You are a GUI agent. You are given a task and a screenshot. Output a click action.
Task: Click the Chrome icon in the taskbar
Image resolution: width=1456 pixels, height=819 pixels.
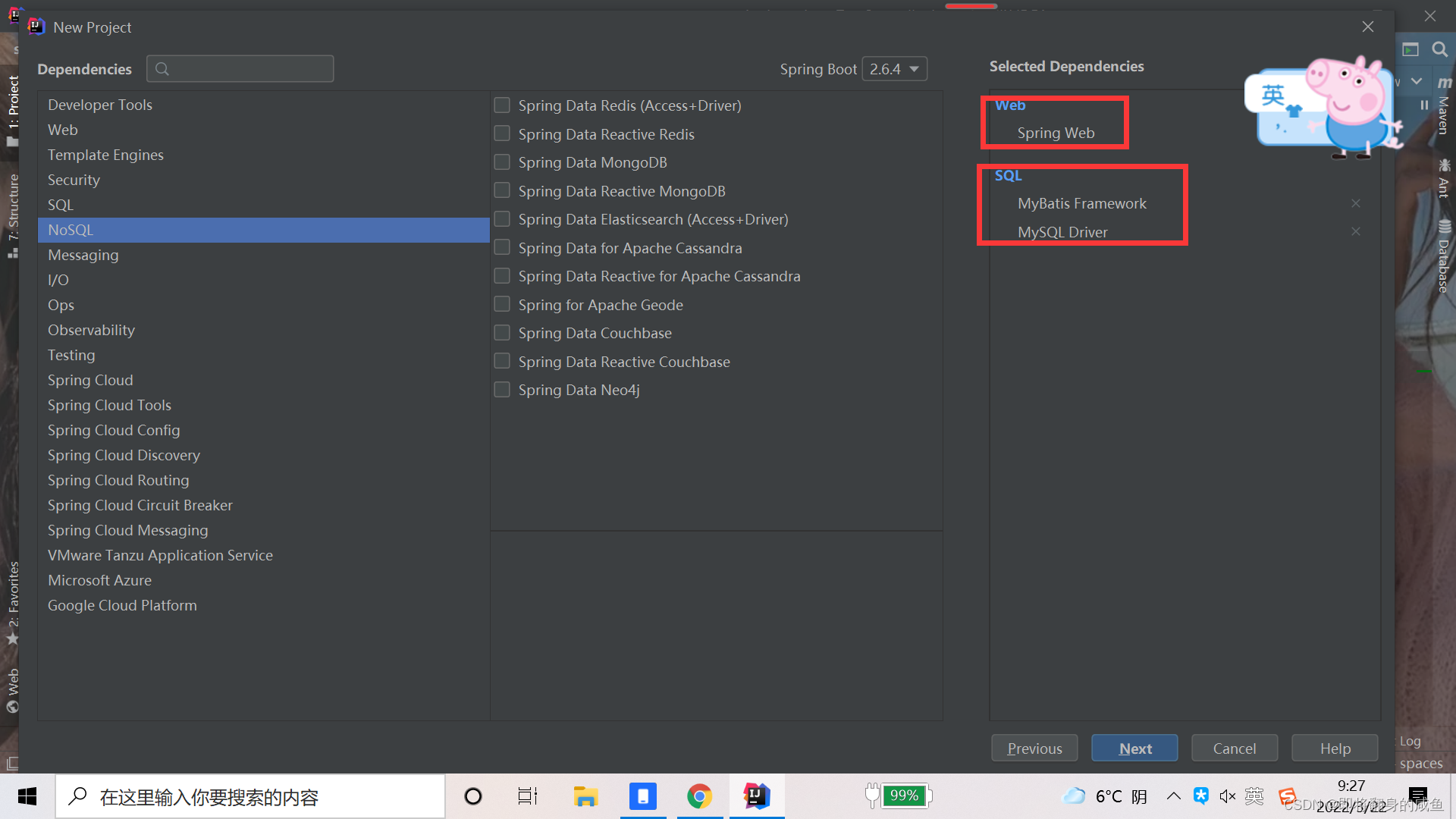click(x=699, y=796)
